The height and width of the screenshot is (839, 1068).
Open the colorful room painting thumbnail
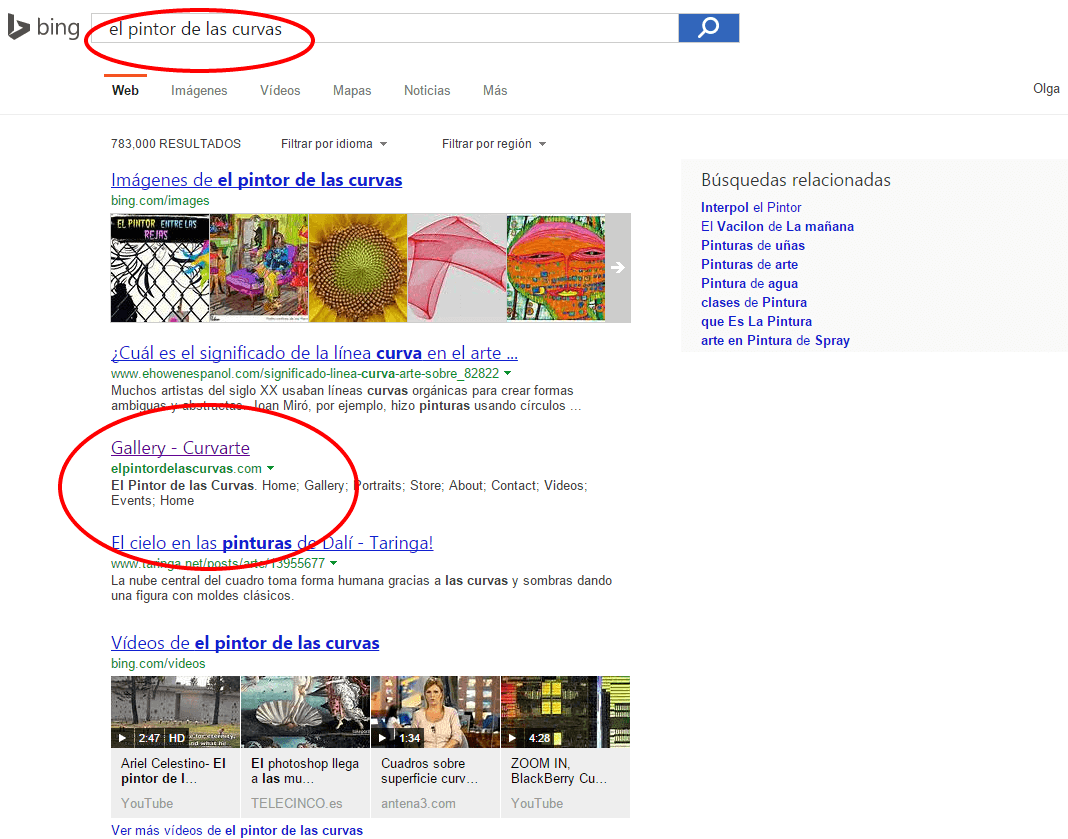click(259, 268)
